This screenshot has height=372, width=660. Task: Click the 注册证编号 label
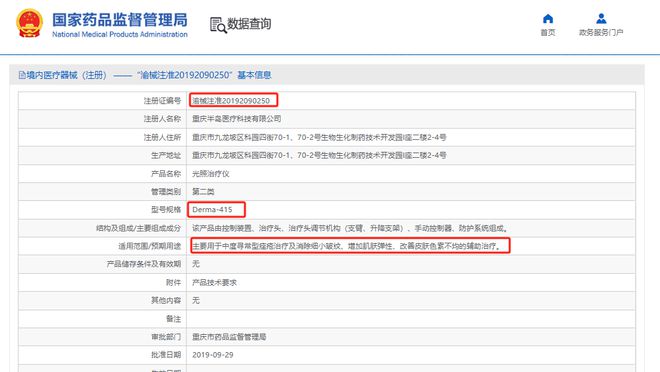coord(162,101)
